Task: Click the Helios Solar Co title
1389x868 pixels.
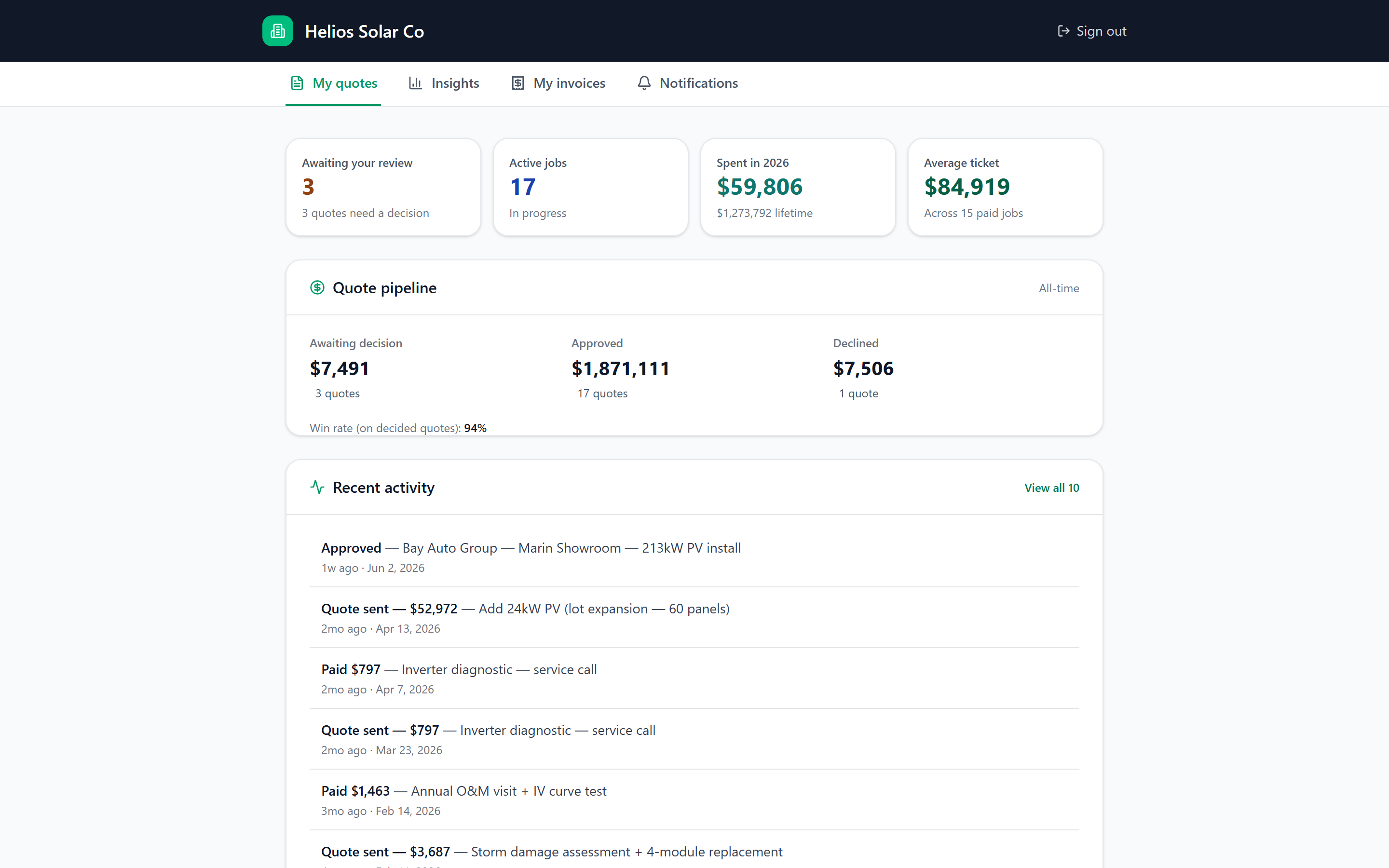Action: 365,31
